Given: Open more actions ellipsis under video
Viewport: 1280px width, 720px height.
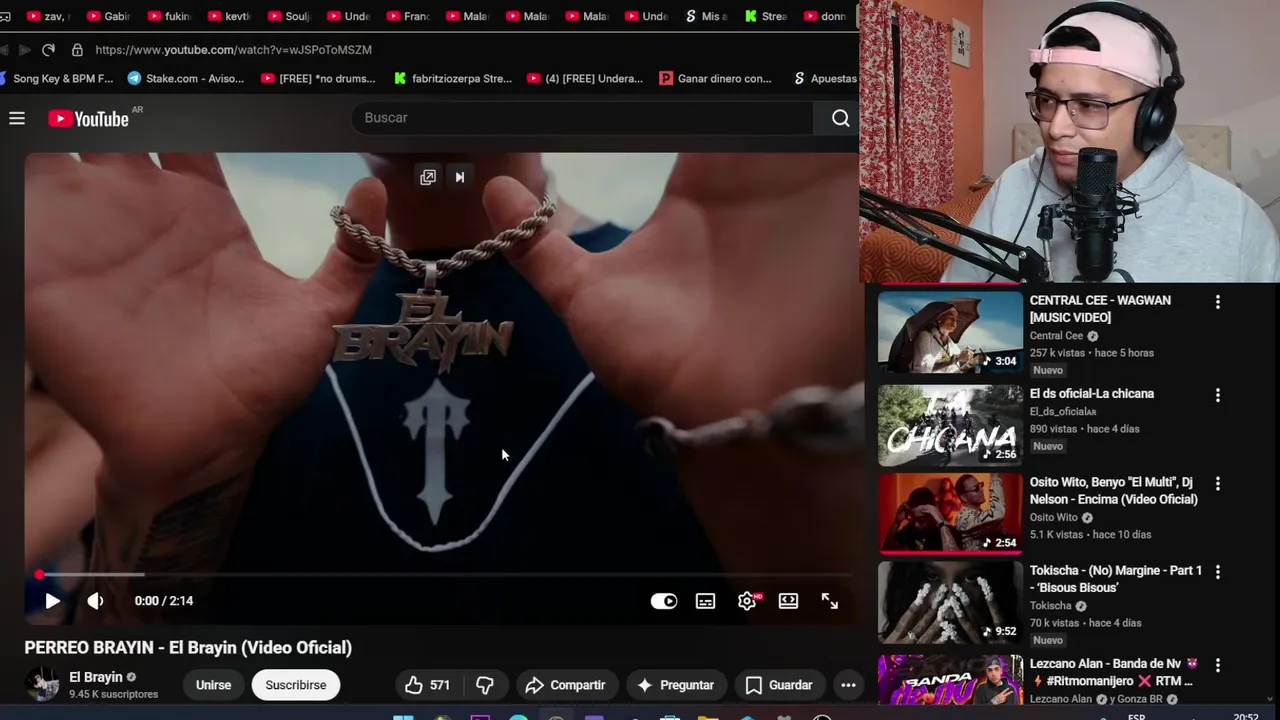Looking at the screenshot, I should click(848, 685).
